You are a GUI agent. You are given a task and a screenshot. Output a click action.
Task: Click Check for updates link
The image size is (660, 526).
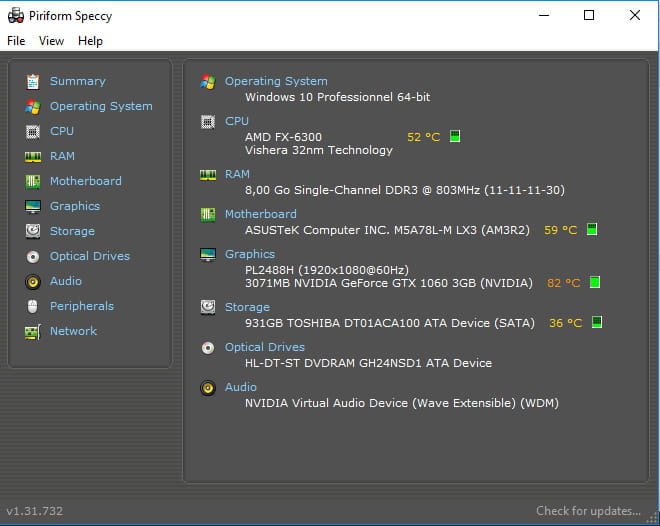588,511
